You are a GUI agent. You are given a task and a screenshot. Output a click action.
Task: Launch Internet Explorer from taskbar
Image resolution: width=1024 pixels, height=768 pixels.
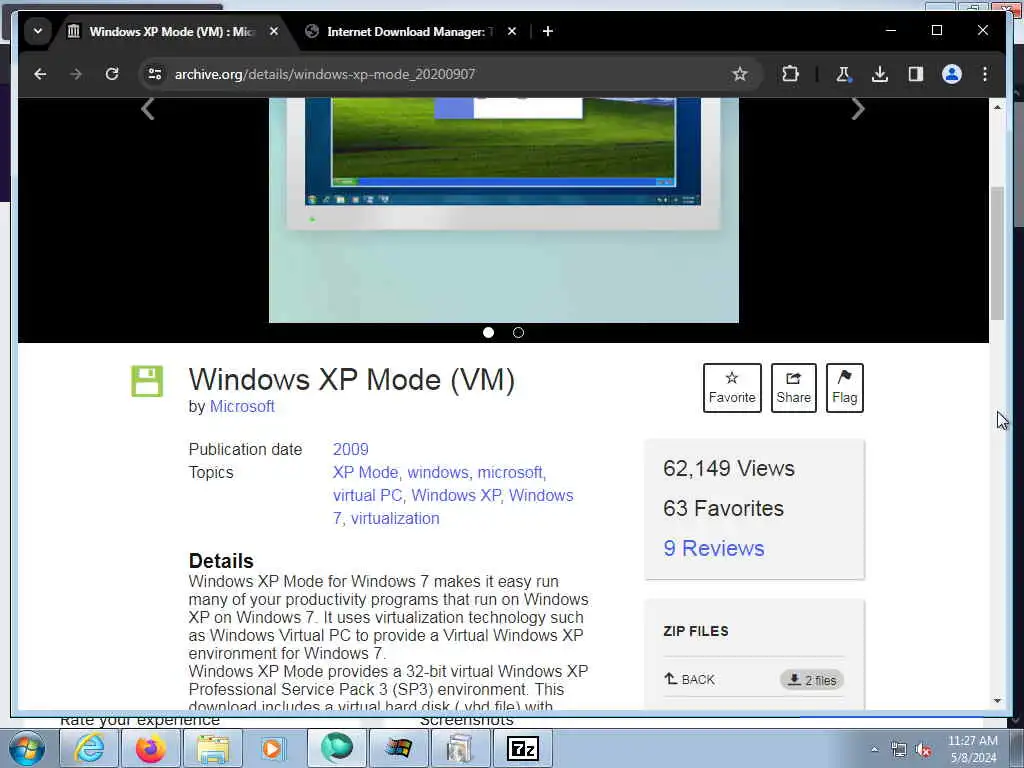pyautogui.click(x=89, y=748)
